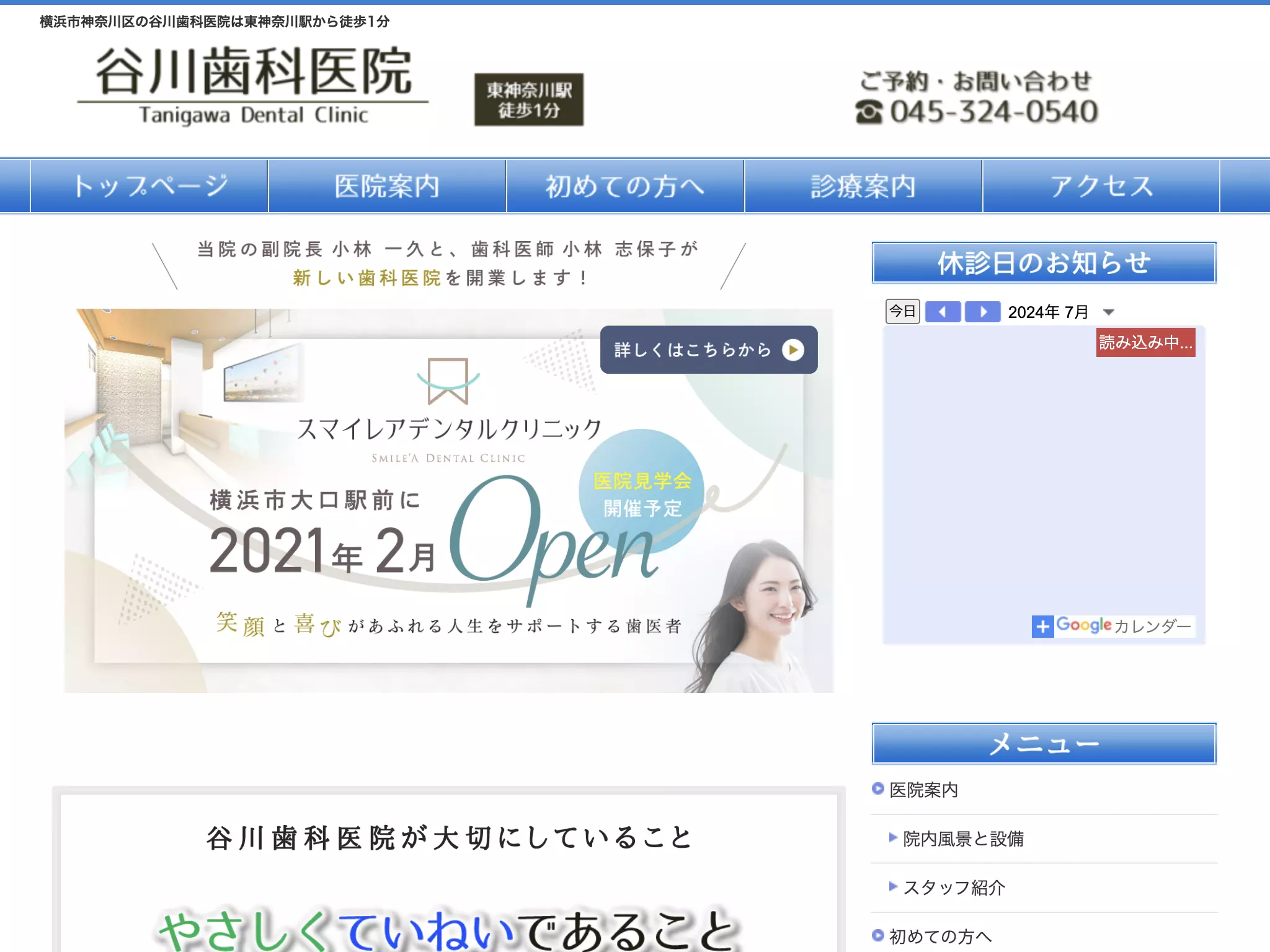
Task: Click 2024年 7月 calendar date label
Action: click(1048, 312)
